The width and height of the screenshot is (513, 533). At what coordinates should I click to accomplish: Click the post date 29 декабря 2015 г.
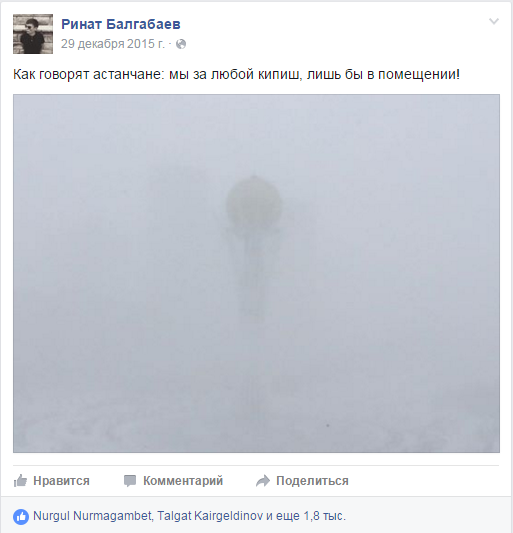[x=113, y=44]
